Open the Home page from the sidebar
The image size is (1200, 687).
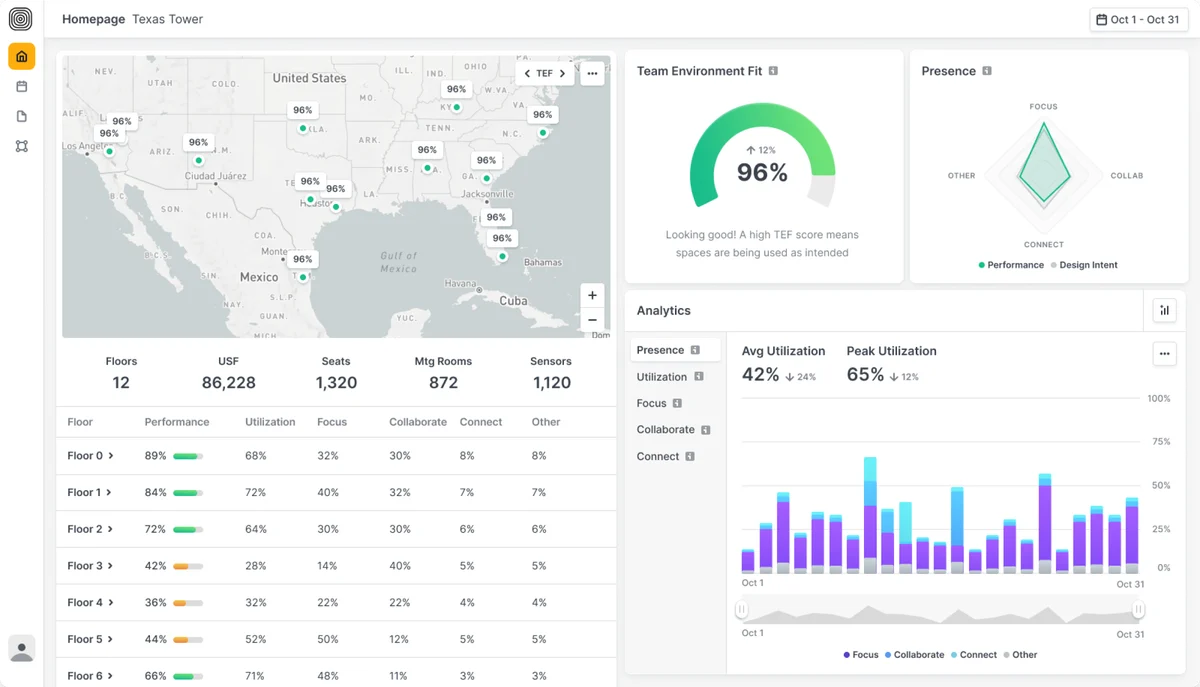(21, 56)
